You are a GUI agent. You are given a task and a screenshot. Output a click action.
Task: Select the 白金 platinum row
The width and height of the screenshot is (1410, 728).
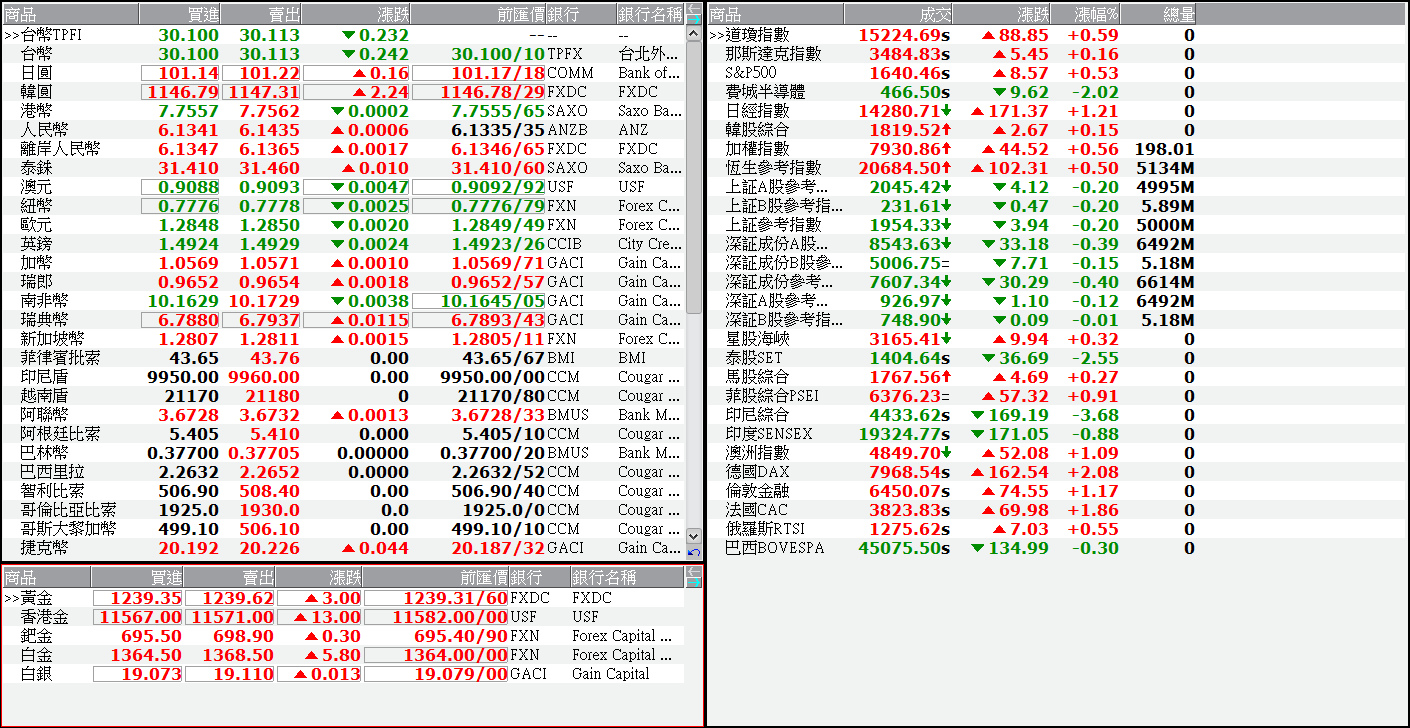pyautogui.click(x=343, y=655)
